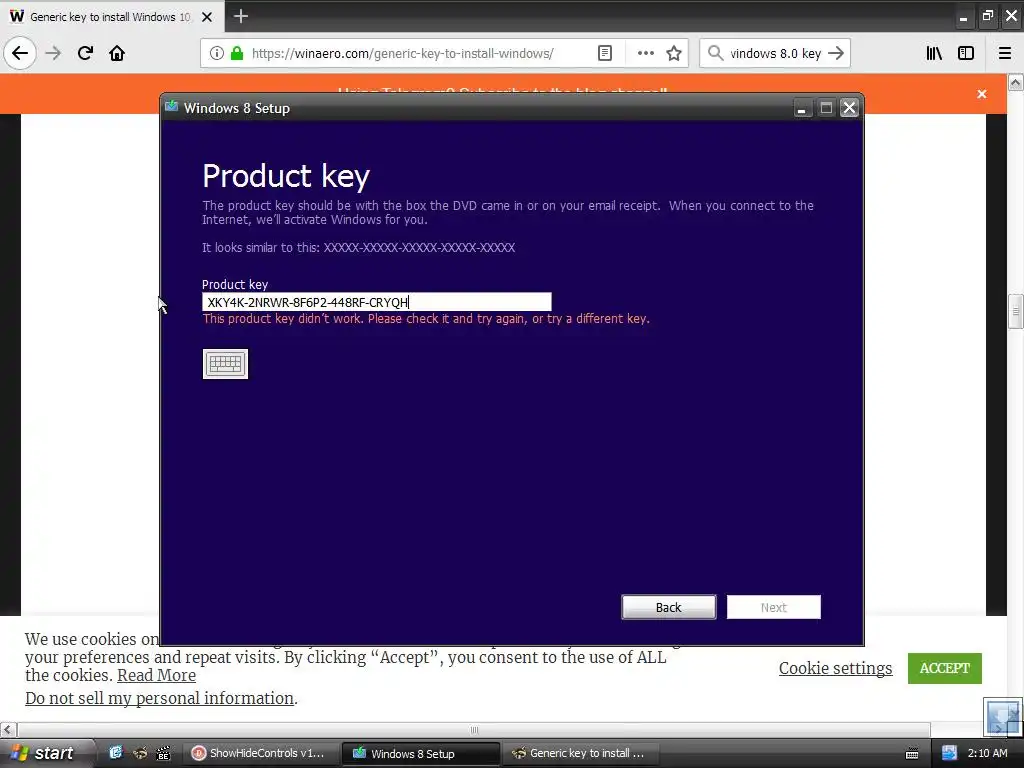
Task: Open the Windows start button
Action: coord(45,753)
